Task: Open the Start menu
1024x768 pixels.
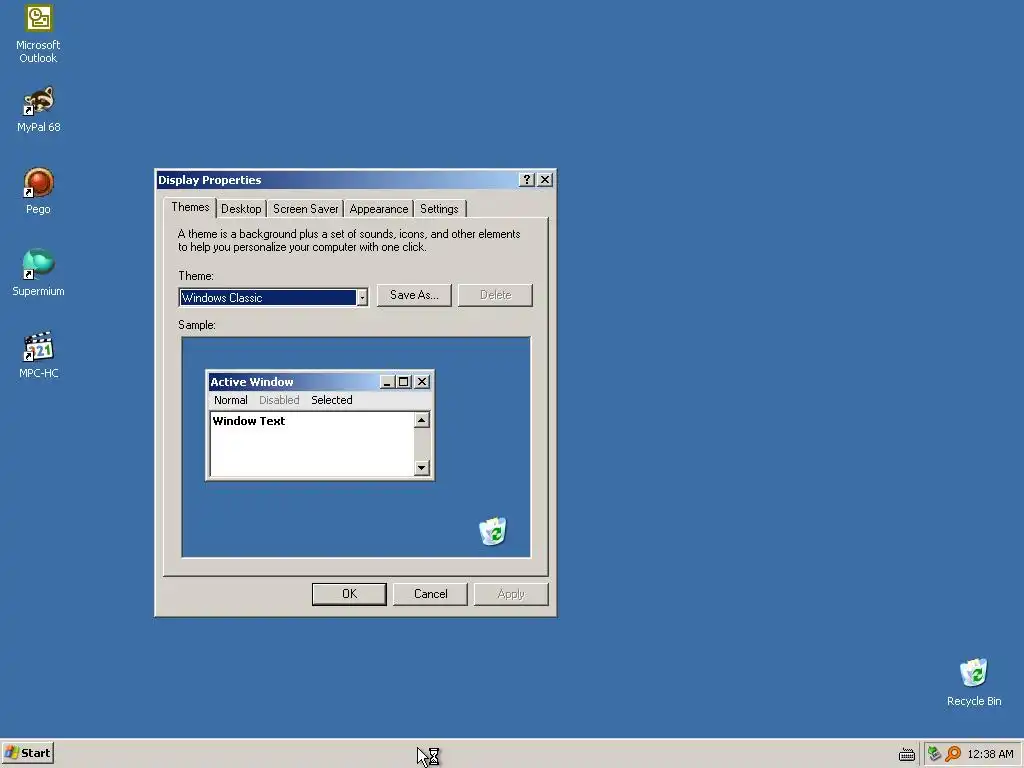Action: (x=27, y=753)
